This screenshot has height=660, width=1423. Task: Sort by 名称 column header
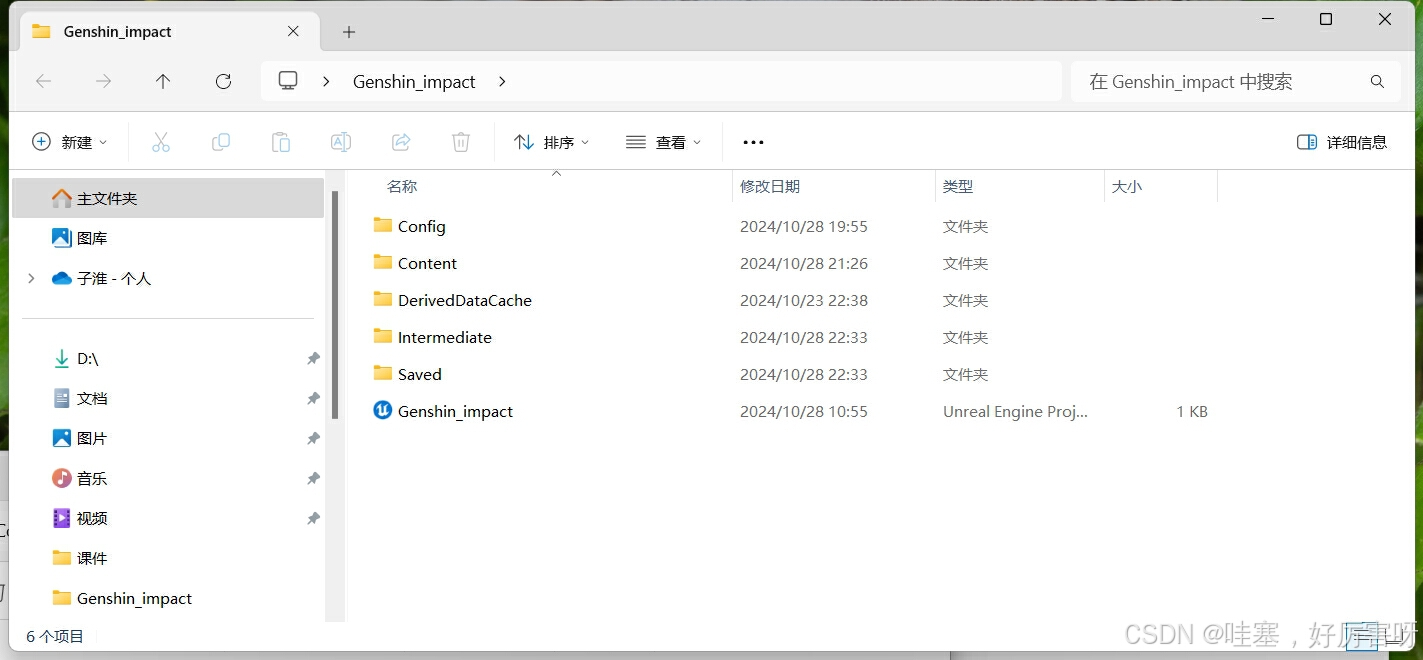[402, 186]
